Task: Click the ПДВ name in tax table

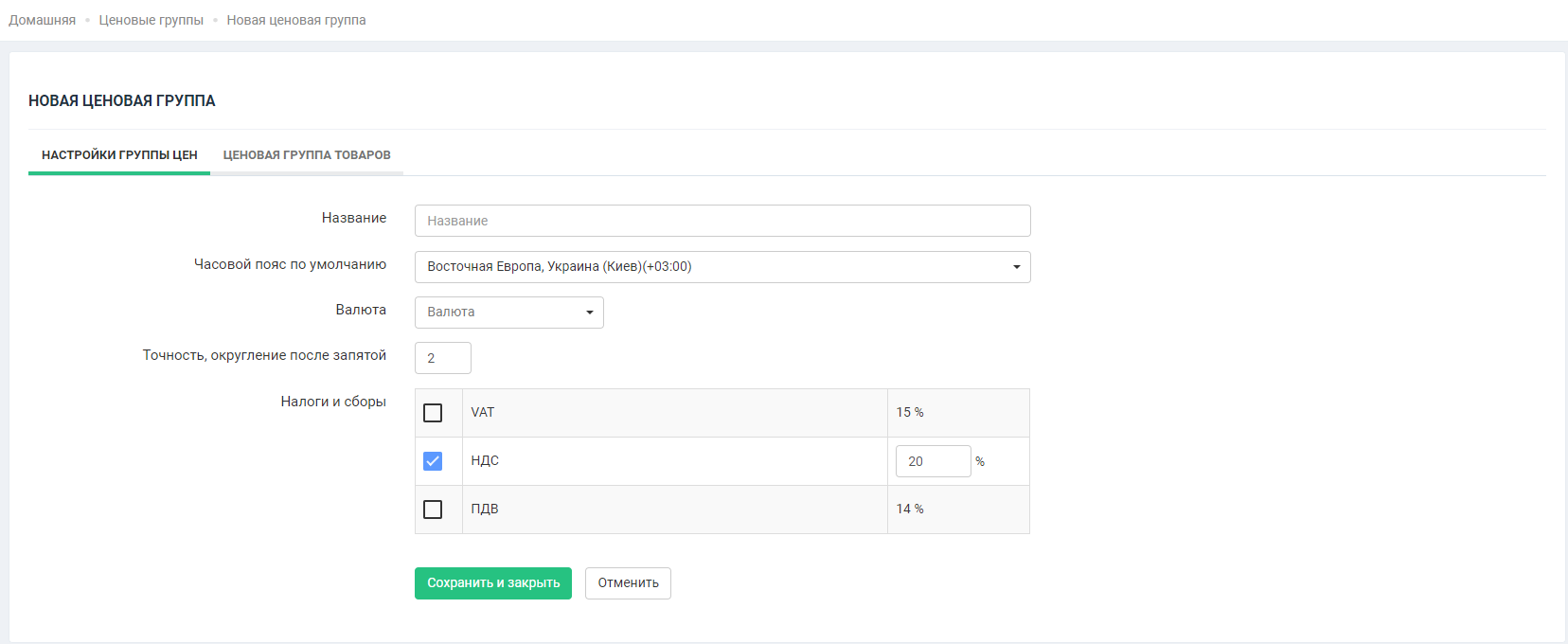Action: [485, 510]
